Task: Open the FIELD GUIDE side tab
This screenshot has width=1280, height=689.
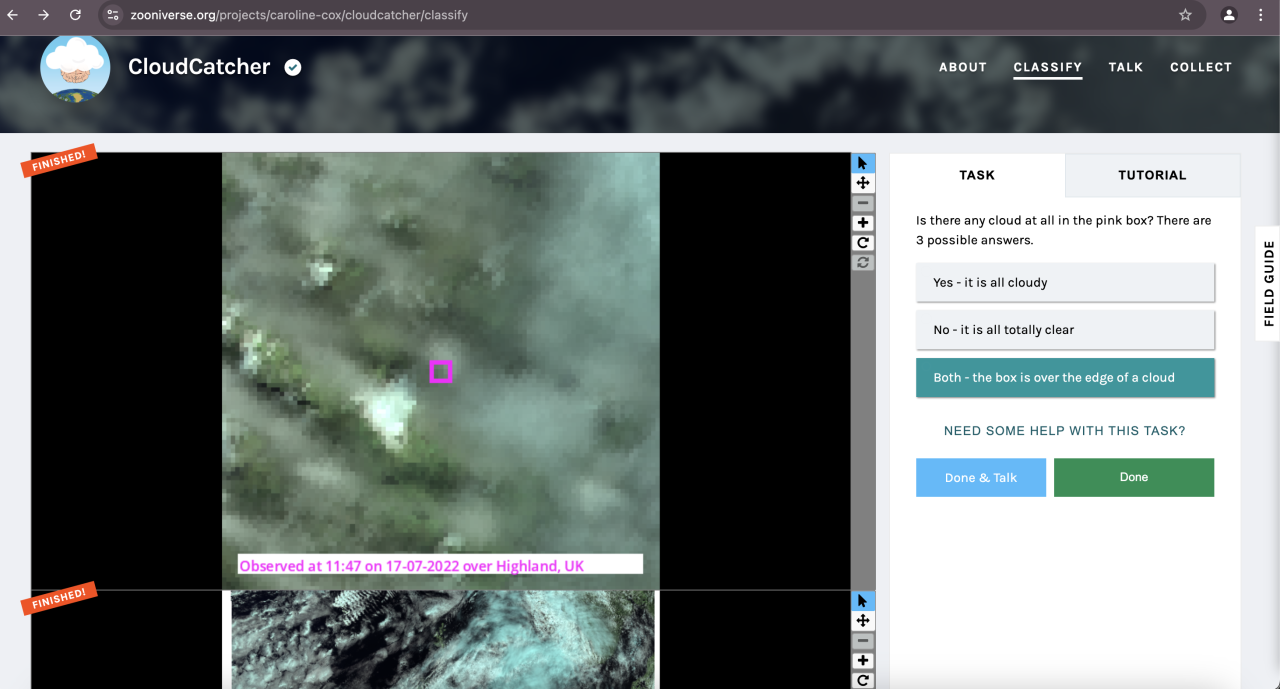Action: (x=1268, y=283)
